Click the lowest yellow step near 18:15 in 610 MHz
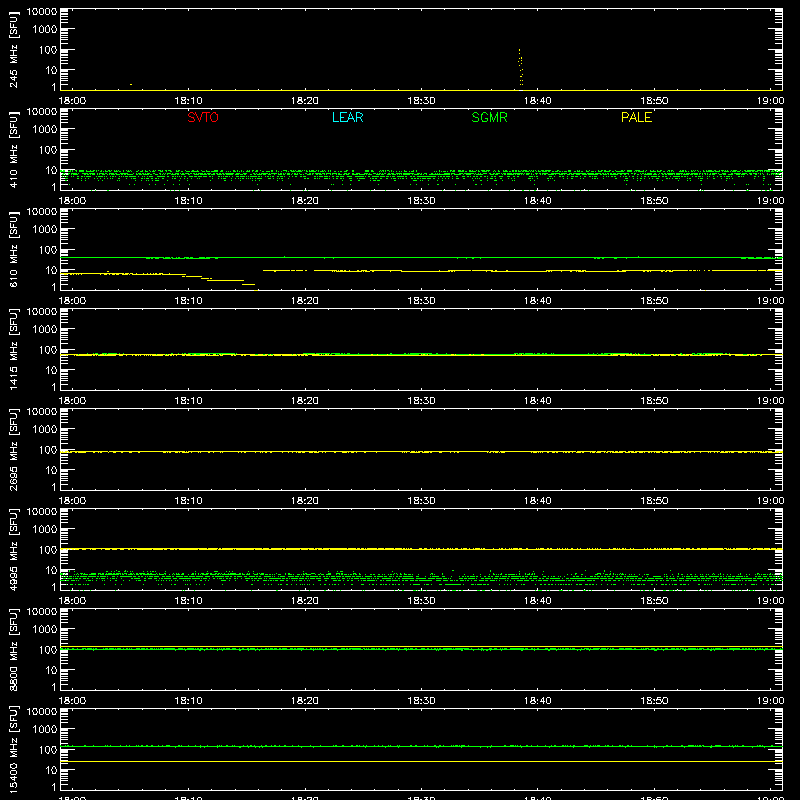Image resolution: width=800 pixels, height=800 pixels. [248, 285]
